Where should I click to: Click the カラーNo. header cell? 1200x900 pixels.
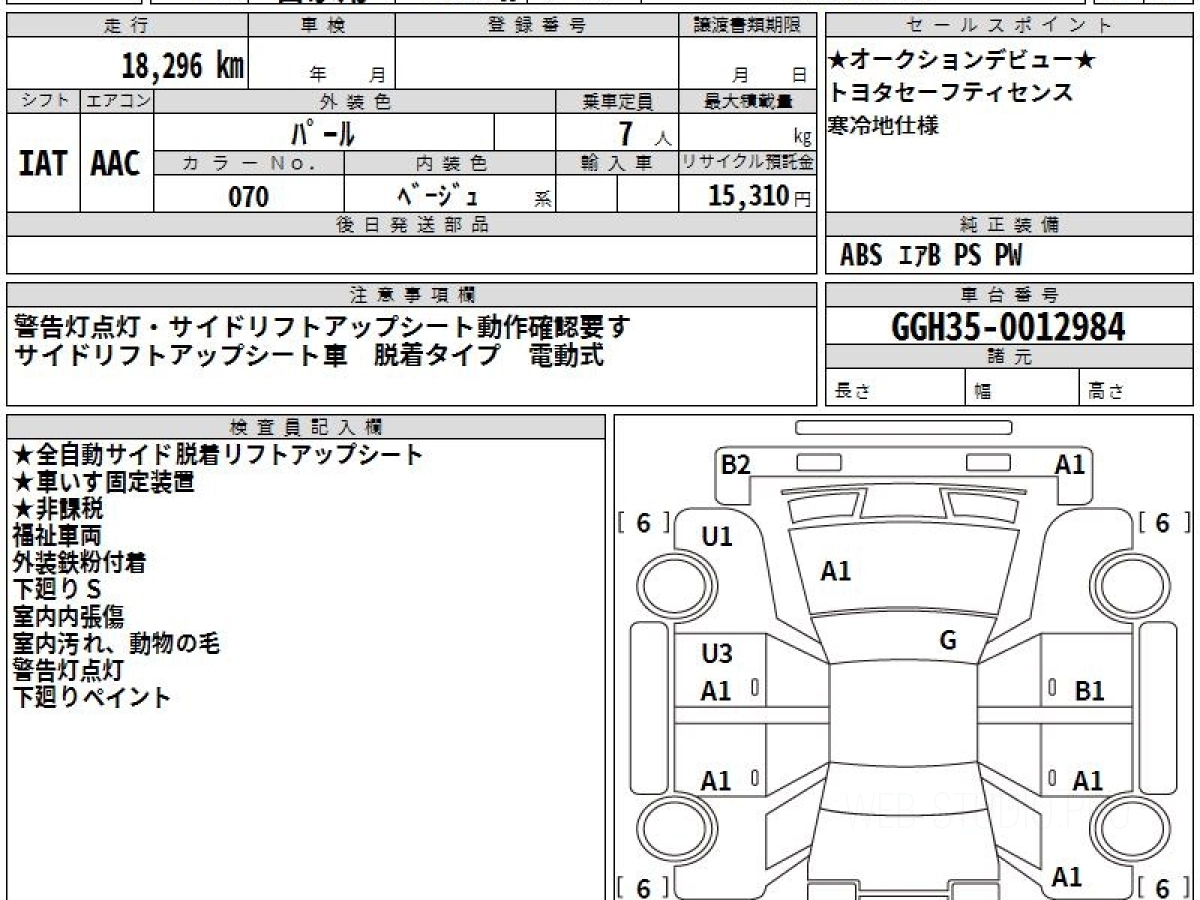pyautogui.click(x=249, y=163)
